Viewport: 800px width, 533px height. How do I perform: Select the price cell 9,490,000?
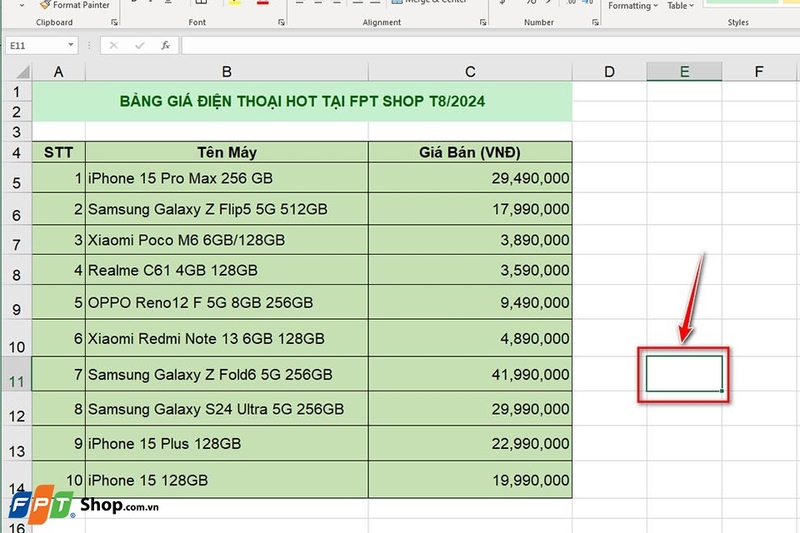[x=470, y=302]
